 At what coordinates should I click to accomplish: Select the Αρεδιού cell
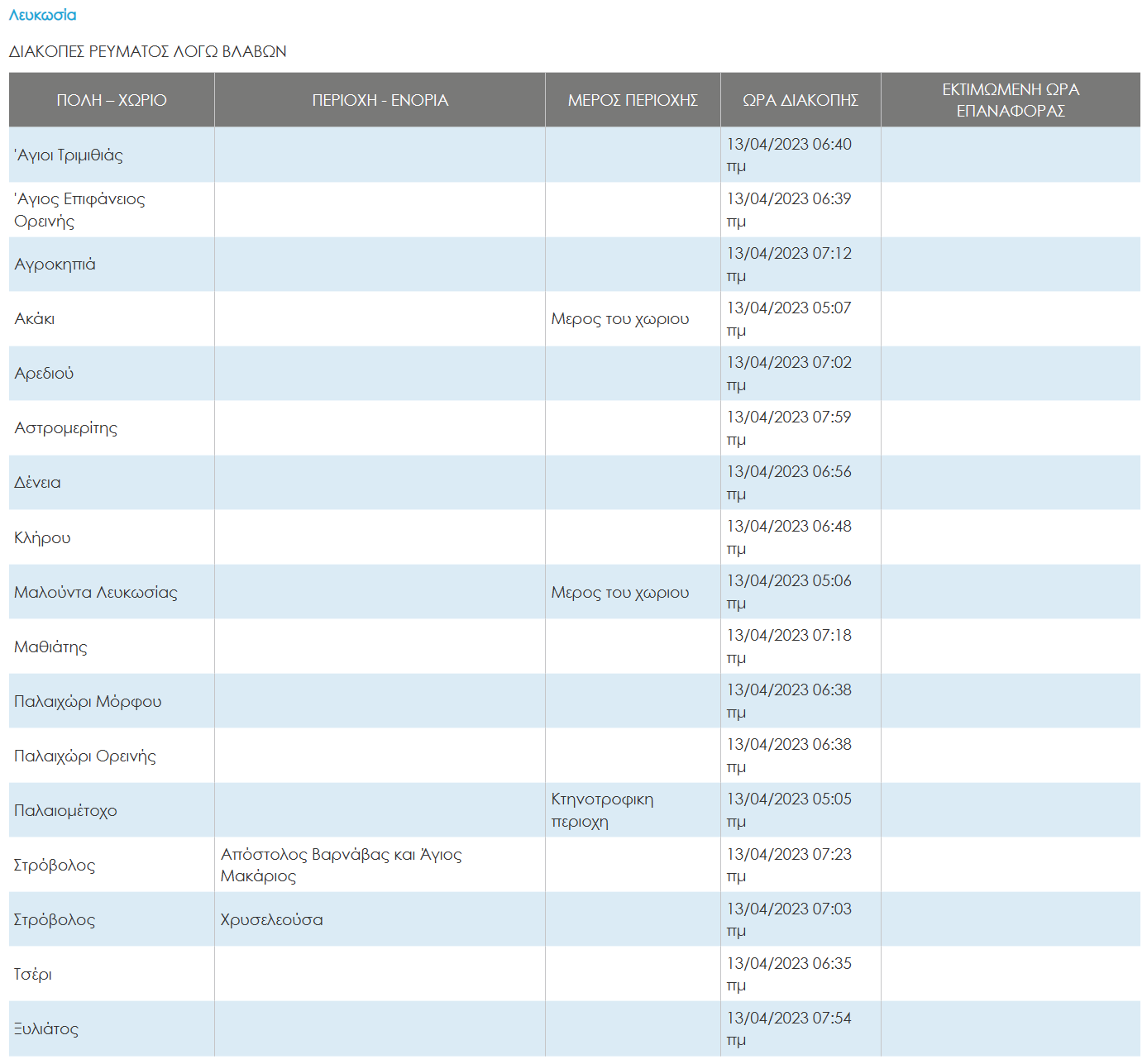click(x=112, y=374)
